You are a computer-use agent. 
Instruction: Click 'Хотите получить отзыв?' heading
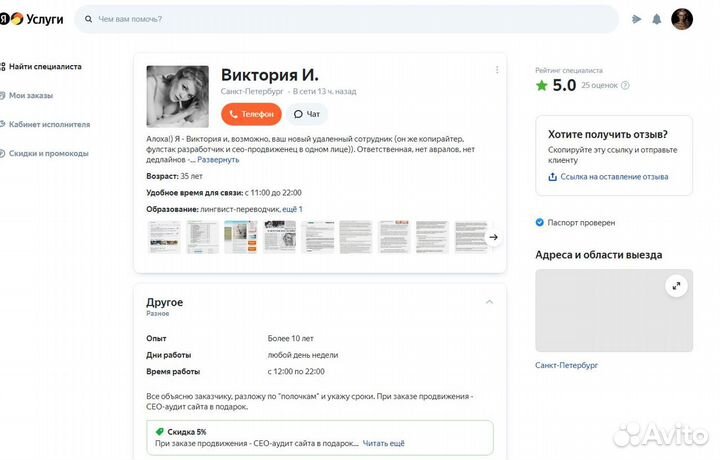click(608, 135)
